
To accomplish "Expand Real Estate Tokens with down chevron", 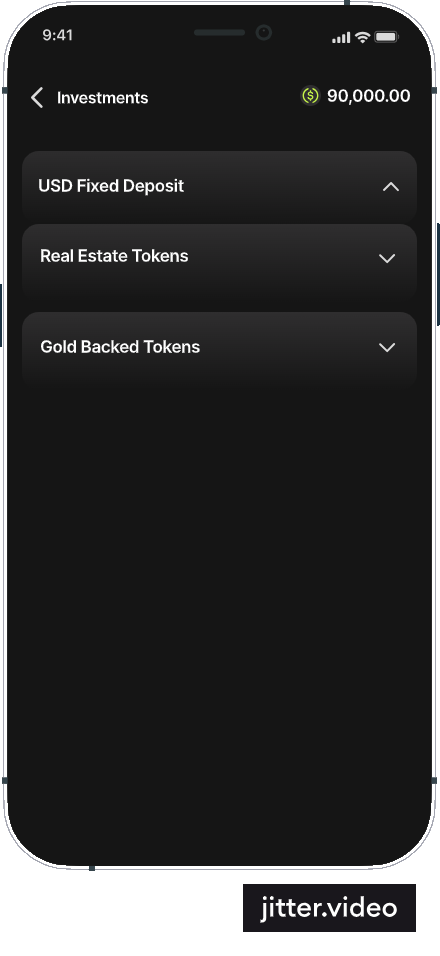I will pyautogui.click(x=387, y=259).
